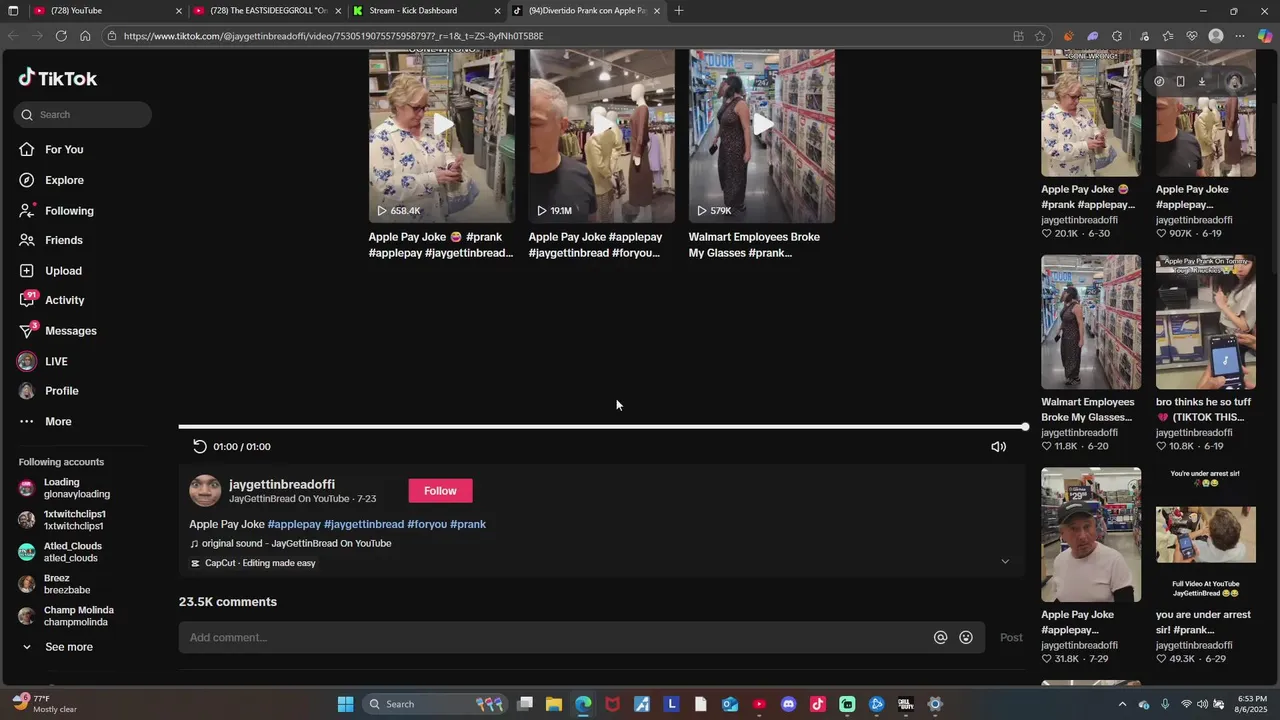Open Edge settings and more menu
1280x720 pixels.
tap(1240, 36)
